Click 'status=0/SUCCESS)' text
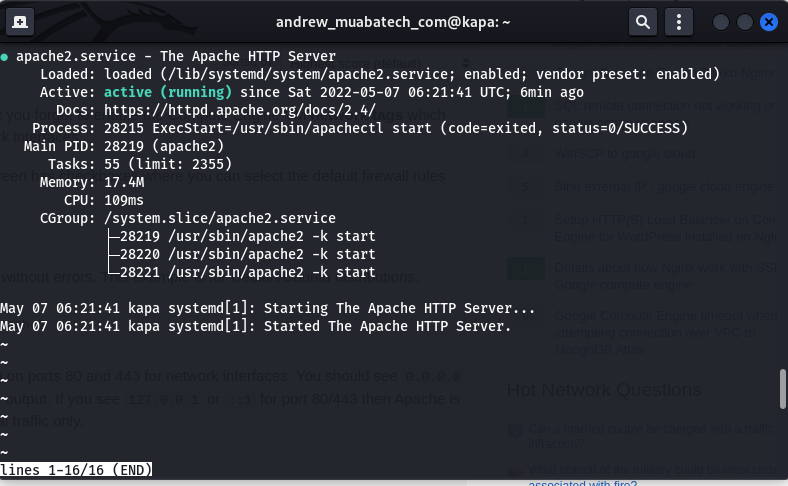Image resolution: width=788 pixels, height=486 pixels. pos(620,129)
